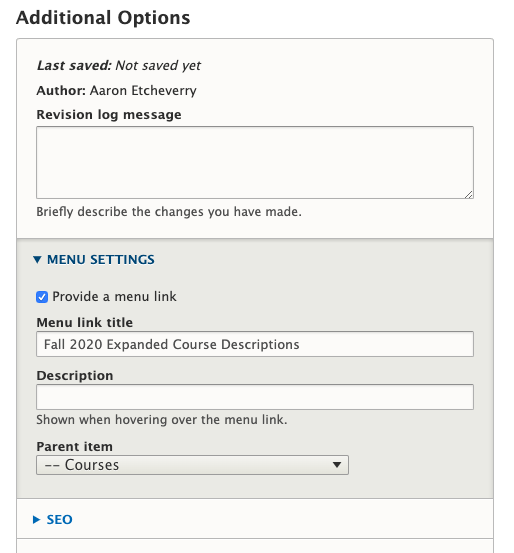The width and height of the screenshot is (514, 553).
Task: Click the Revision log message text area
Action: [255, 163]
